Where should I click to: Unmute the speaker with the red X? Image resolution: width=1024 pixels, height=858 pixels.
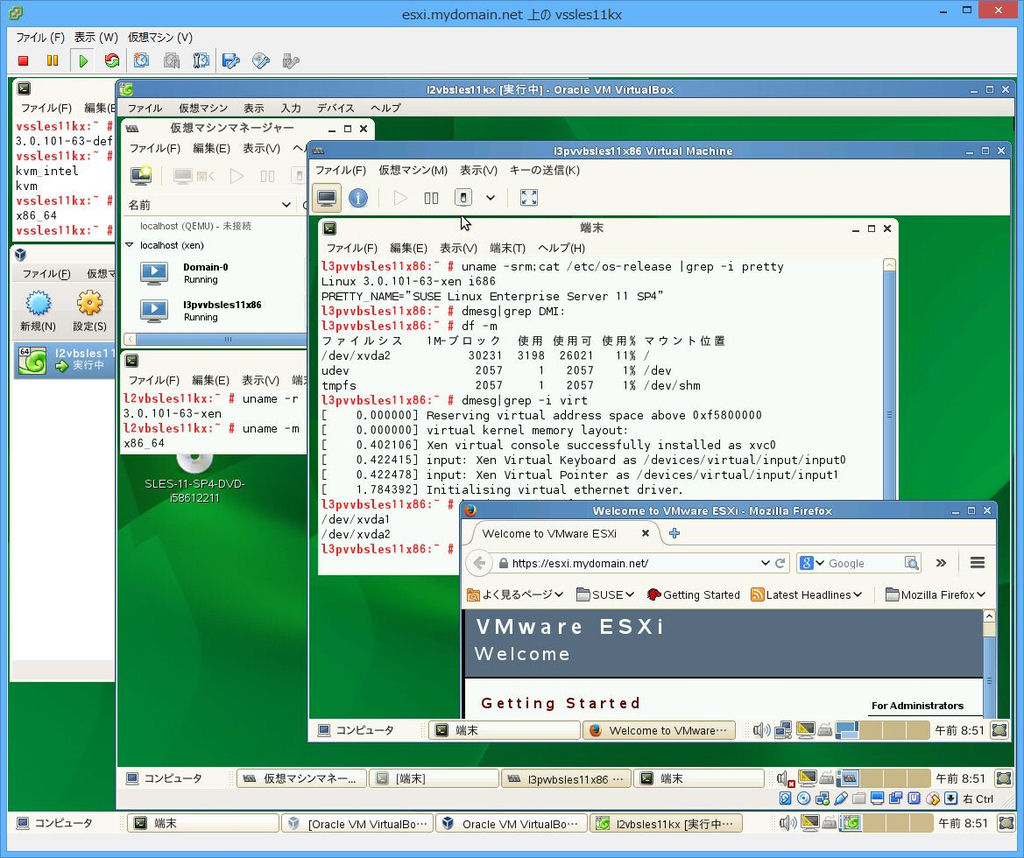click(786, 778)
